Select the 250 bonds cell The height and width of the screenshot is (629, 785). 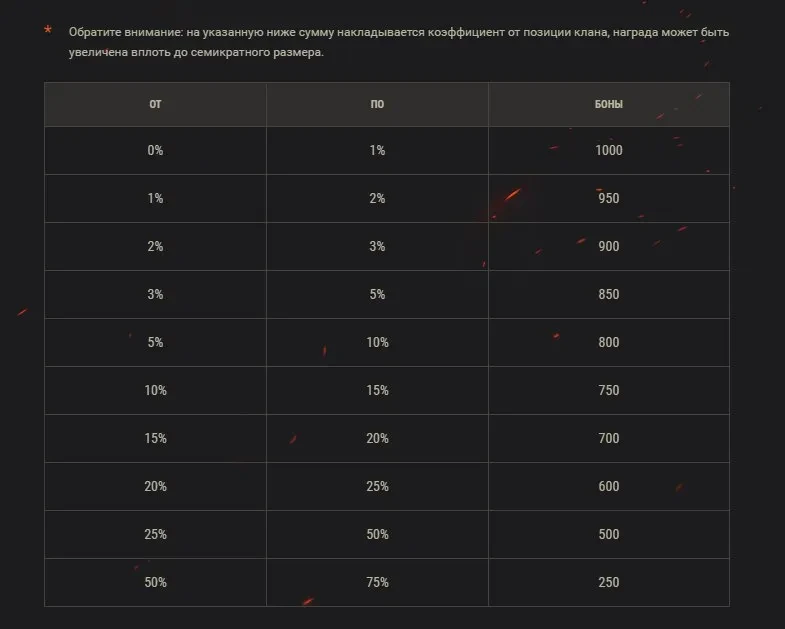point(608,582)
